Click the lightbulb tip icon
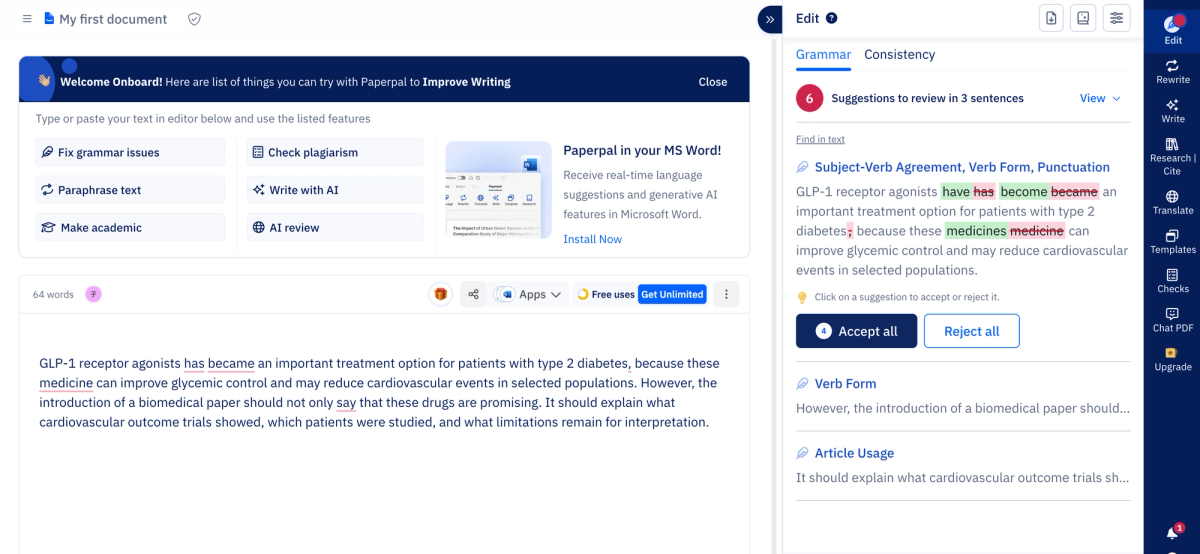This screenshot has height=554, width=1200. (802, 297)
